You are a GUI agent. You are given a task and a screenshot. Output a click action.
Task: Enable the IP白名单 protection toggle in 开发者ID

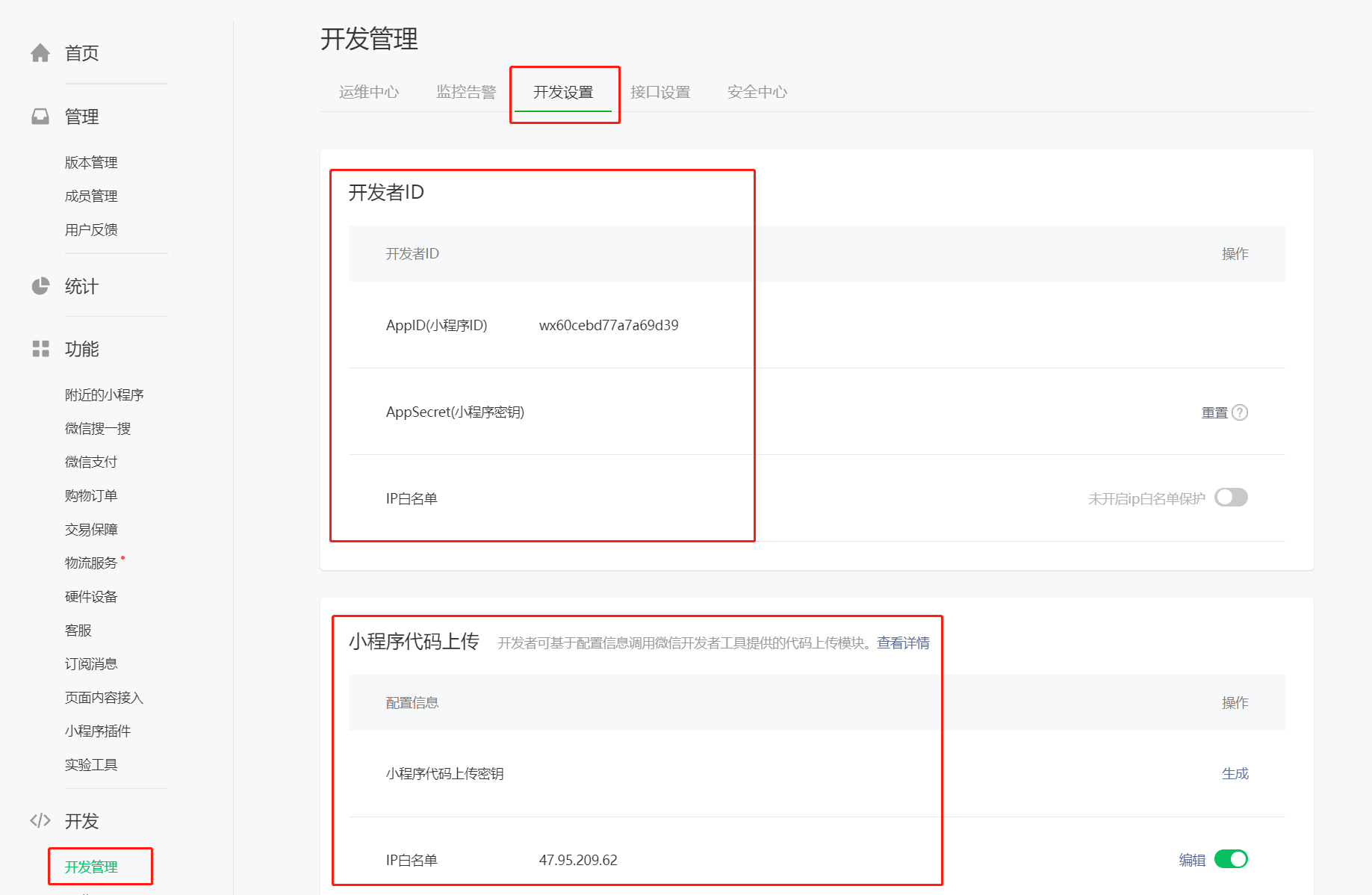pyautogui.click(x=1231, y=498)
